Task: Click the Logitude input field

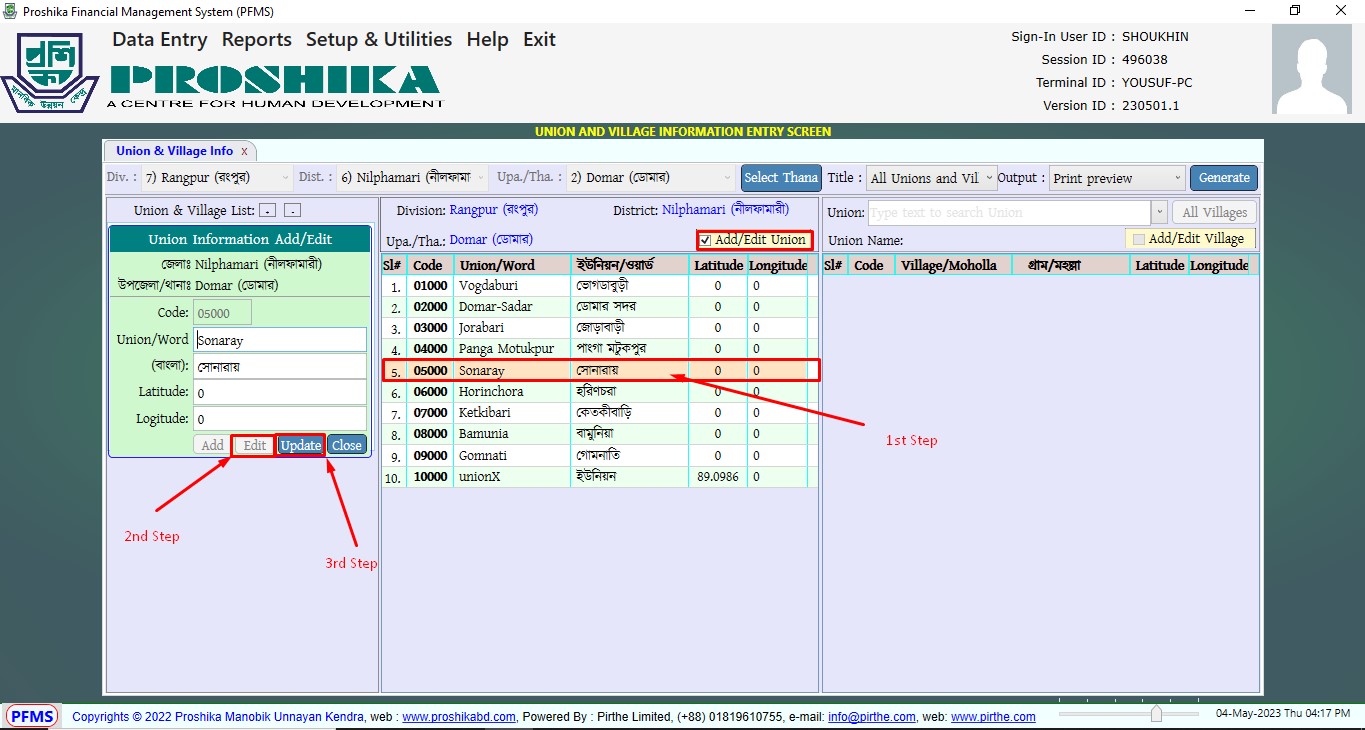Action: coord(280,418)
